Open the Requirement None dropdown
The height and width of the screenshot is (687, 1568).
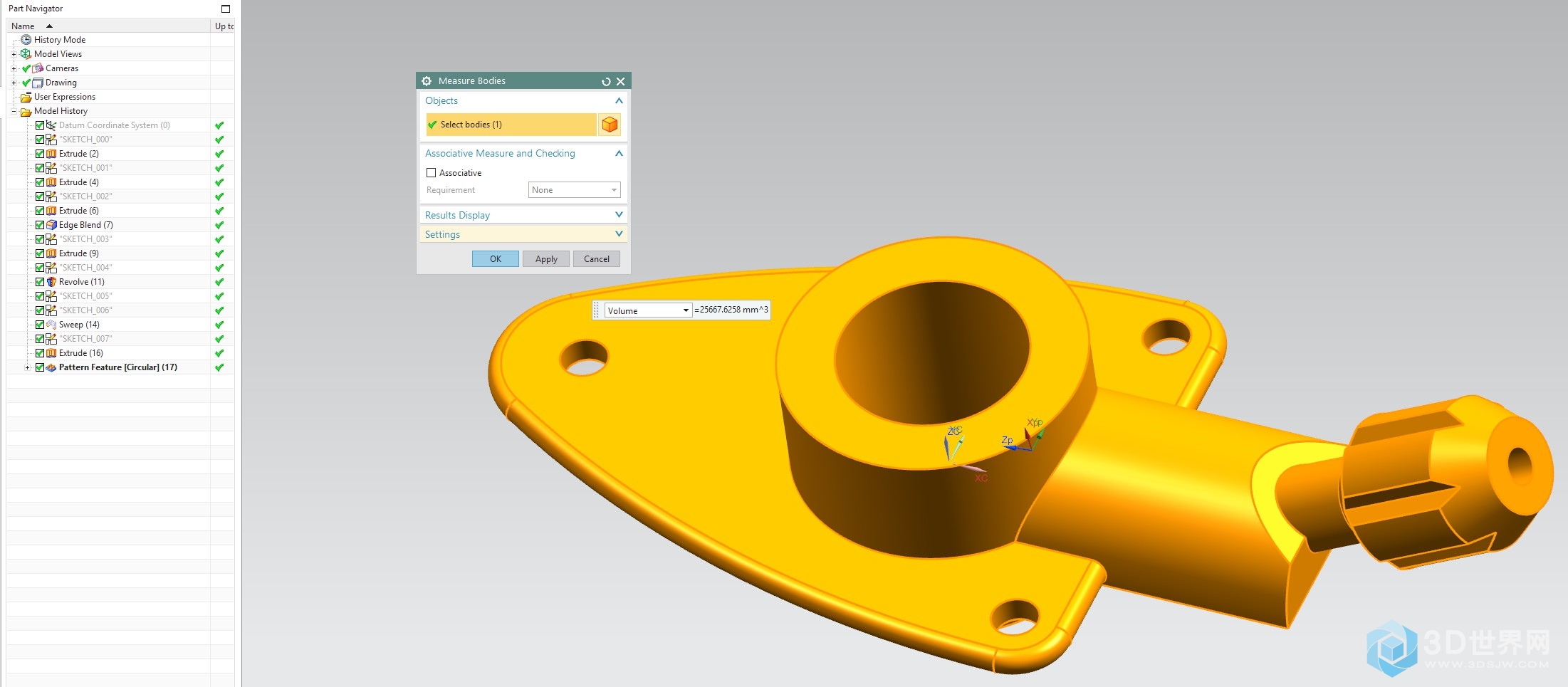pyautogui.click(x=574, y=190)
